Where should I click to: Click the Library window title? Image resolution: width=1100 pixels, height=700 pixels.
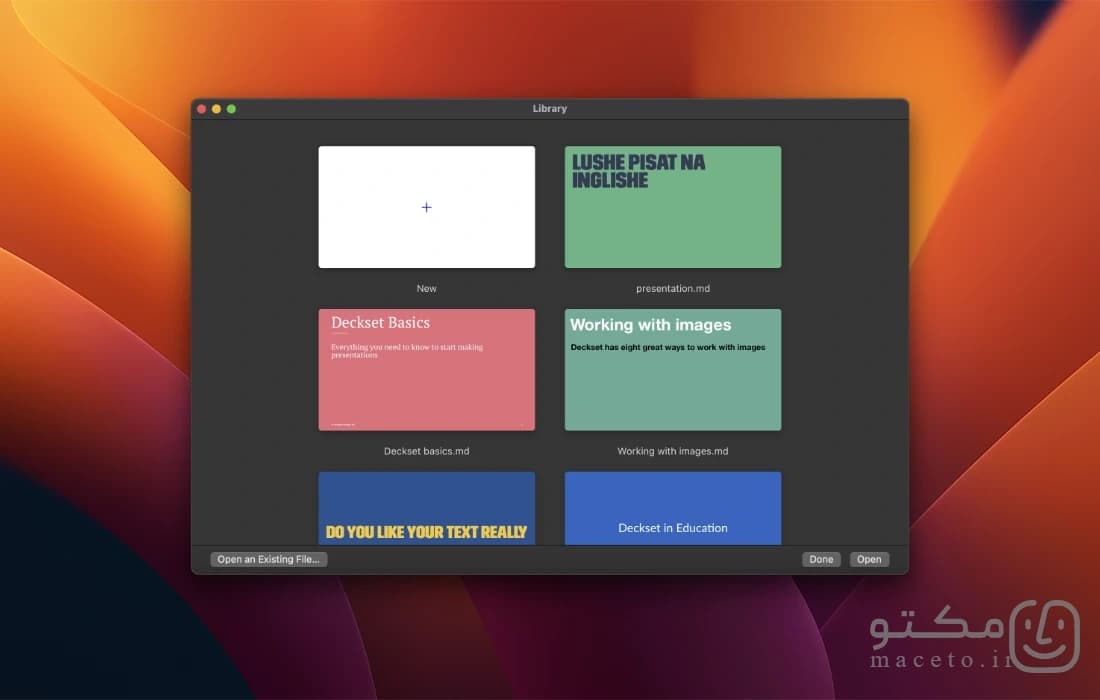[x=549, y=109]
